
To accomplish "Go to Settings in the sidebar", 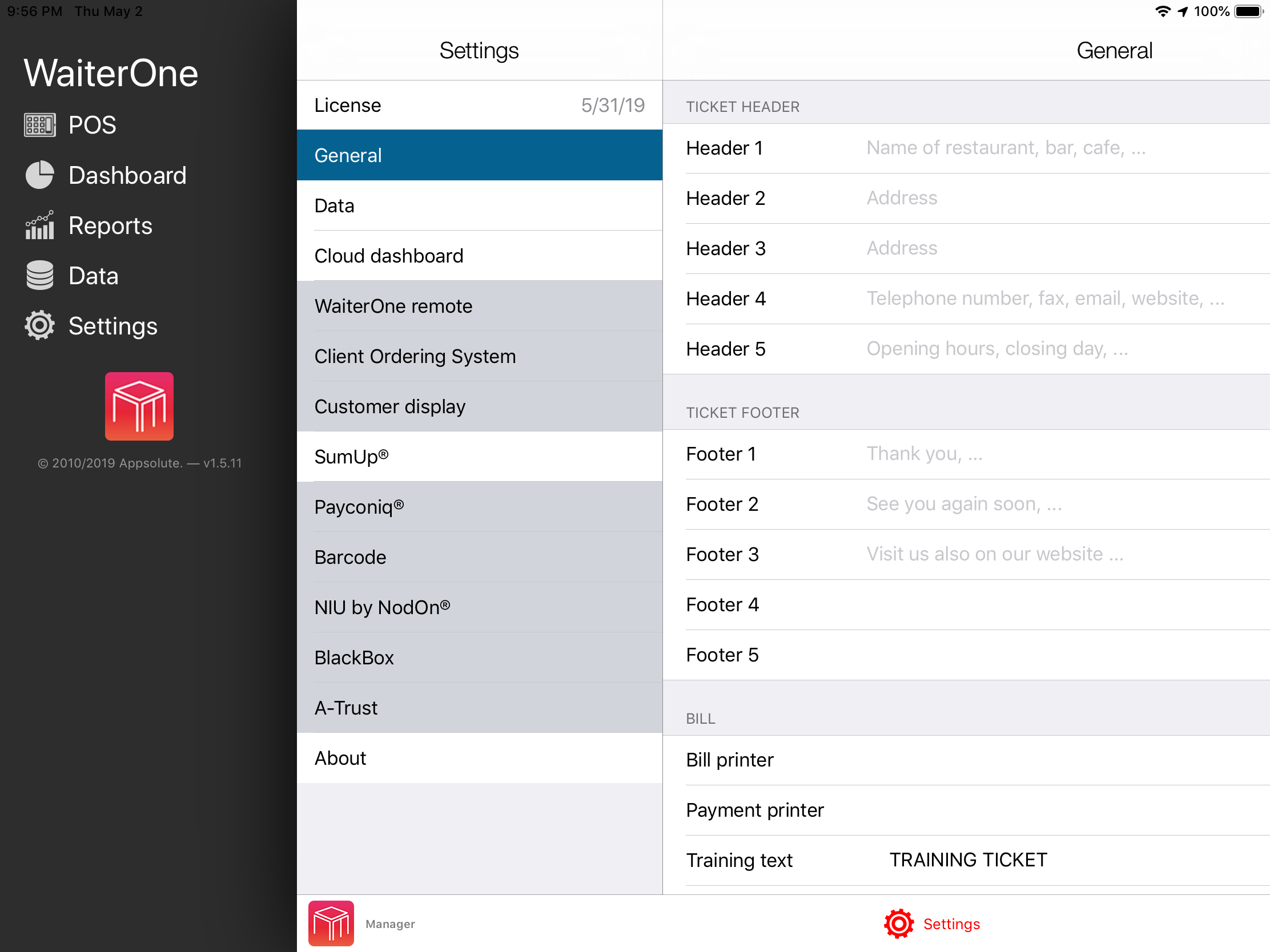I will pyautogui.click(x=113, y=326).
